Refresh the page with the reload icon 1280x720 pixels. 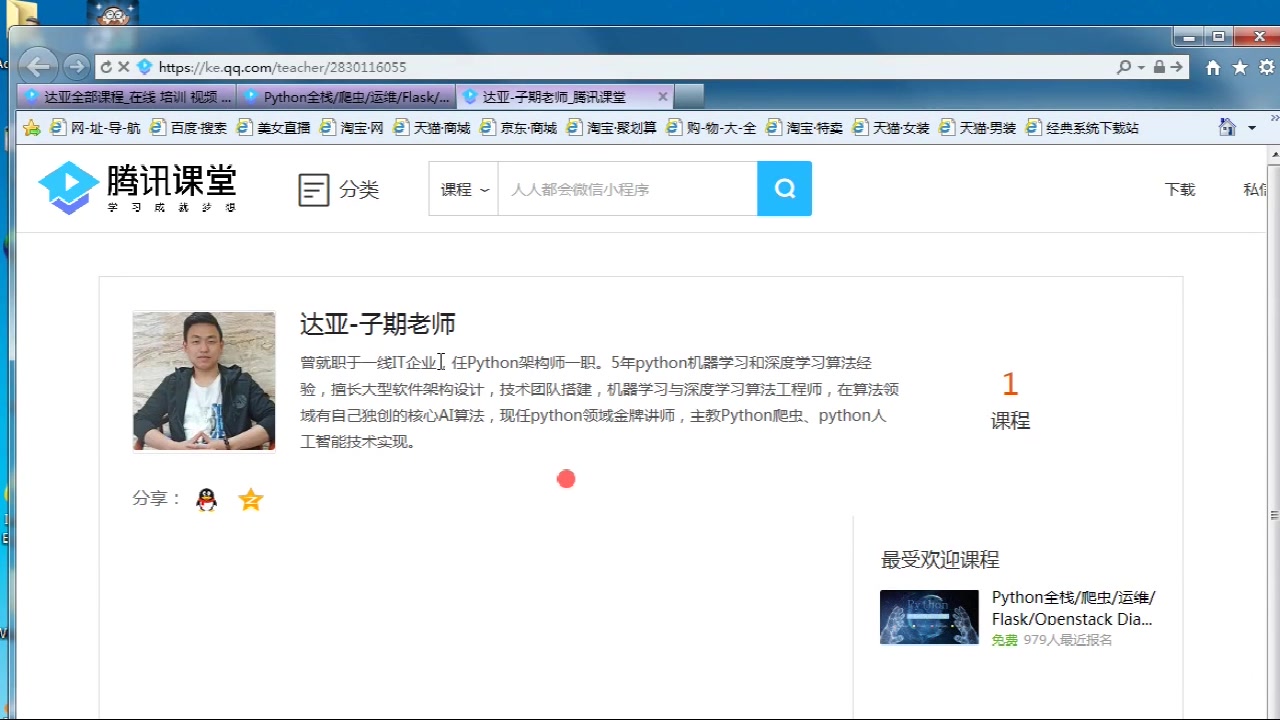(106, 67)
